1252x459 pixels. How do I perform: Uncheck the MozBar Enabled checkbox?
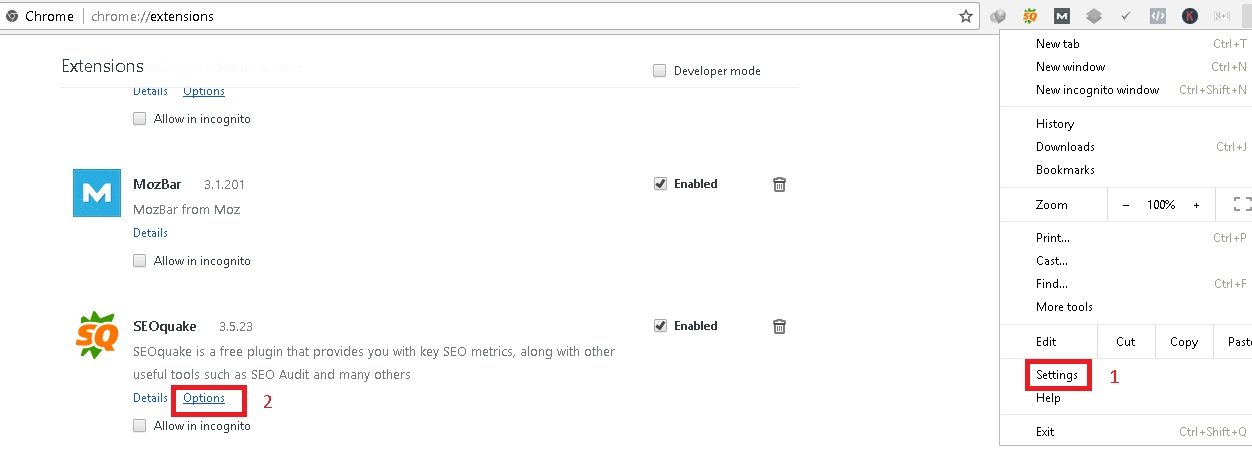[x=660, y=184]
